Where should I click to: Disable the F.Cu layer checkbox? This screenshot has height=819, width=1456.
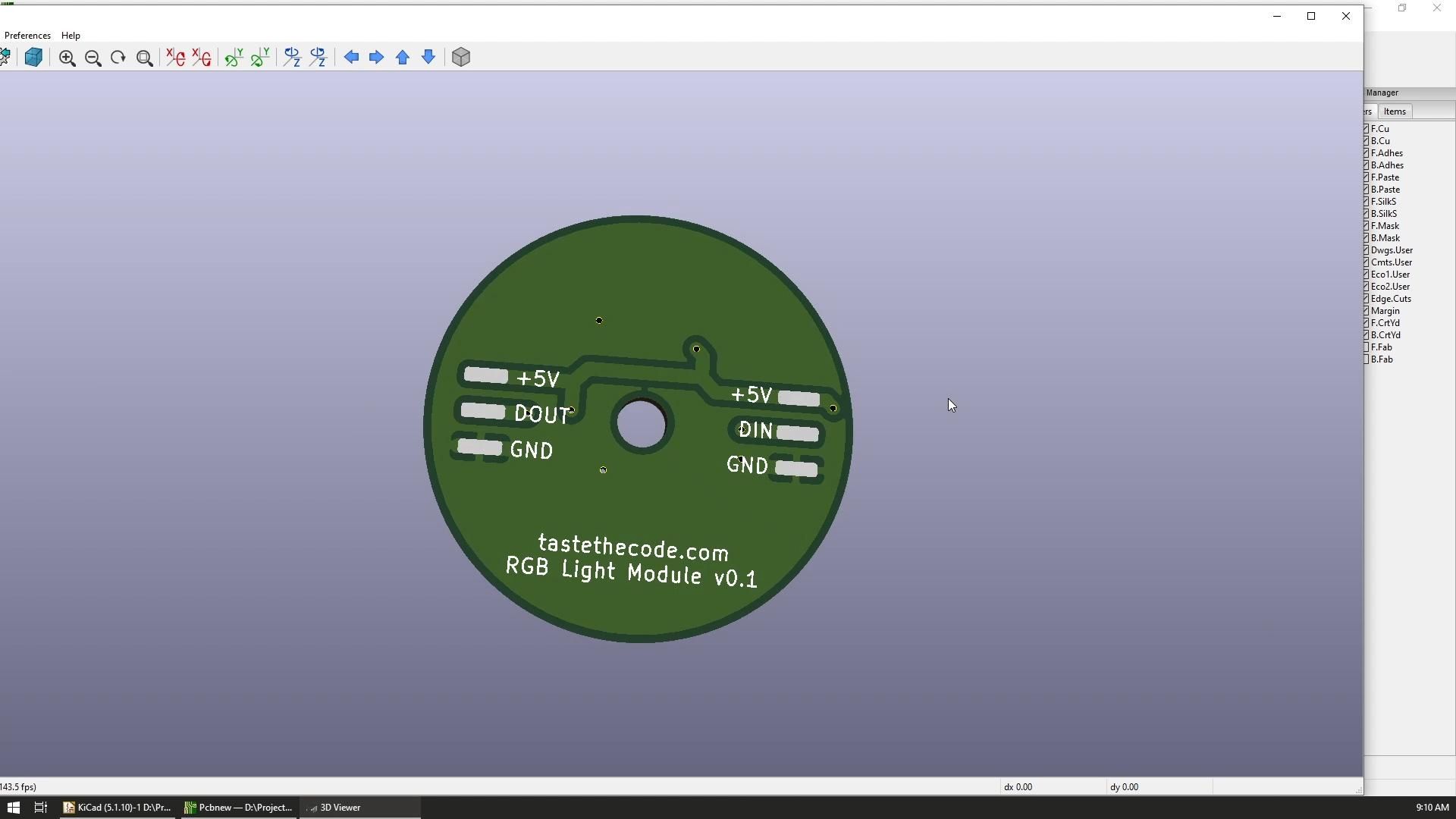(x=1367, y=128)
